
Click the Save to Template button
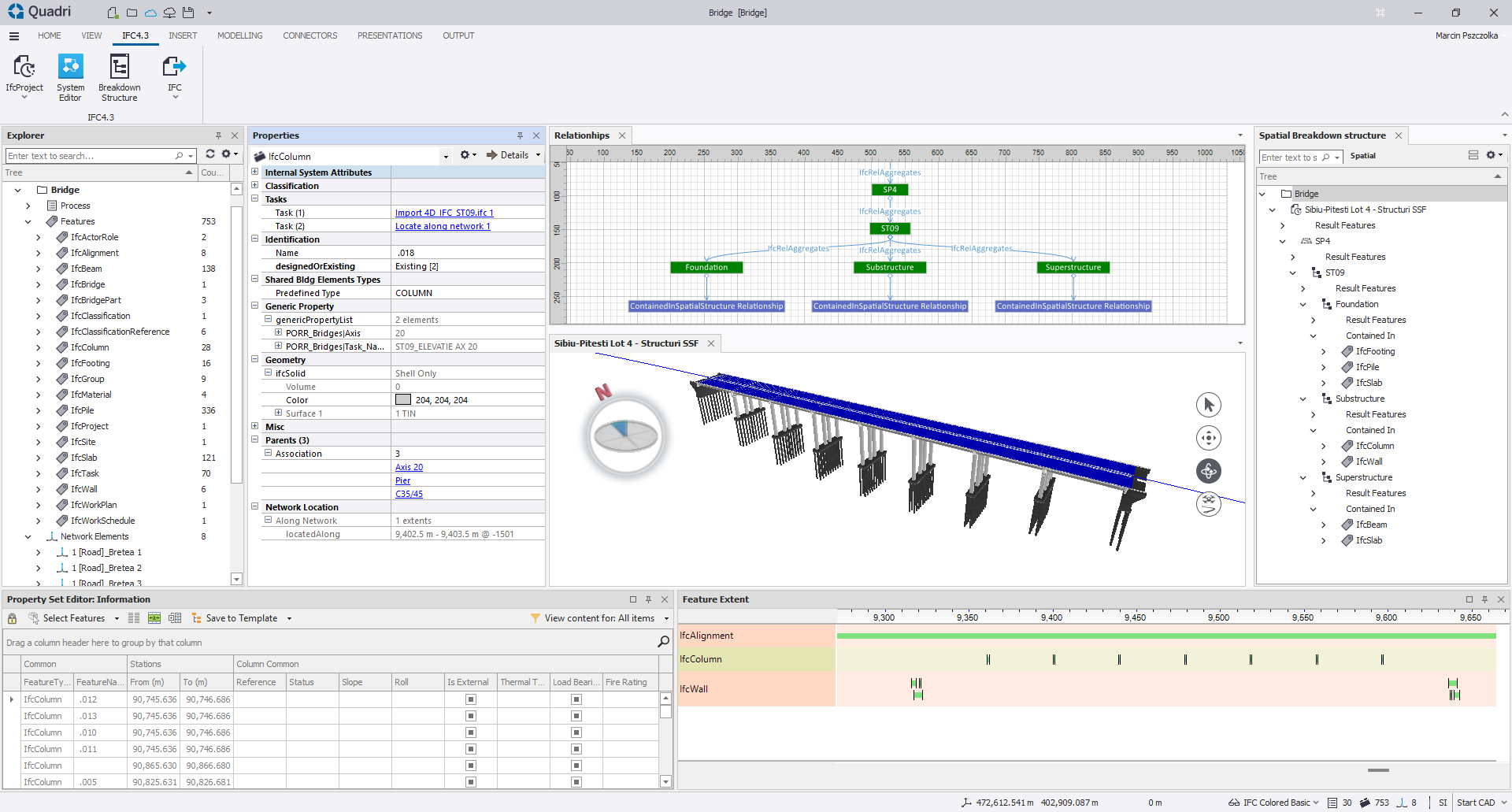[241, 618]
